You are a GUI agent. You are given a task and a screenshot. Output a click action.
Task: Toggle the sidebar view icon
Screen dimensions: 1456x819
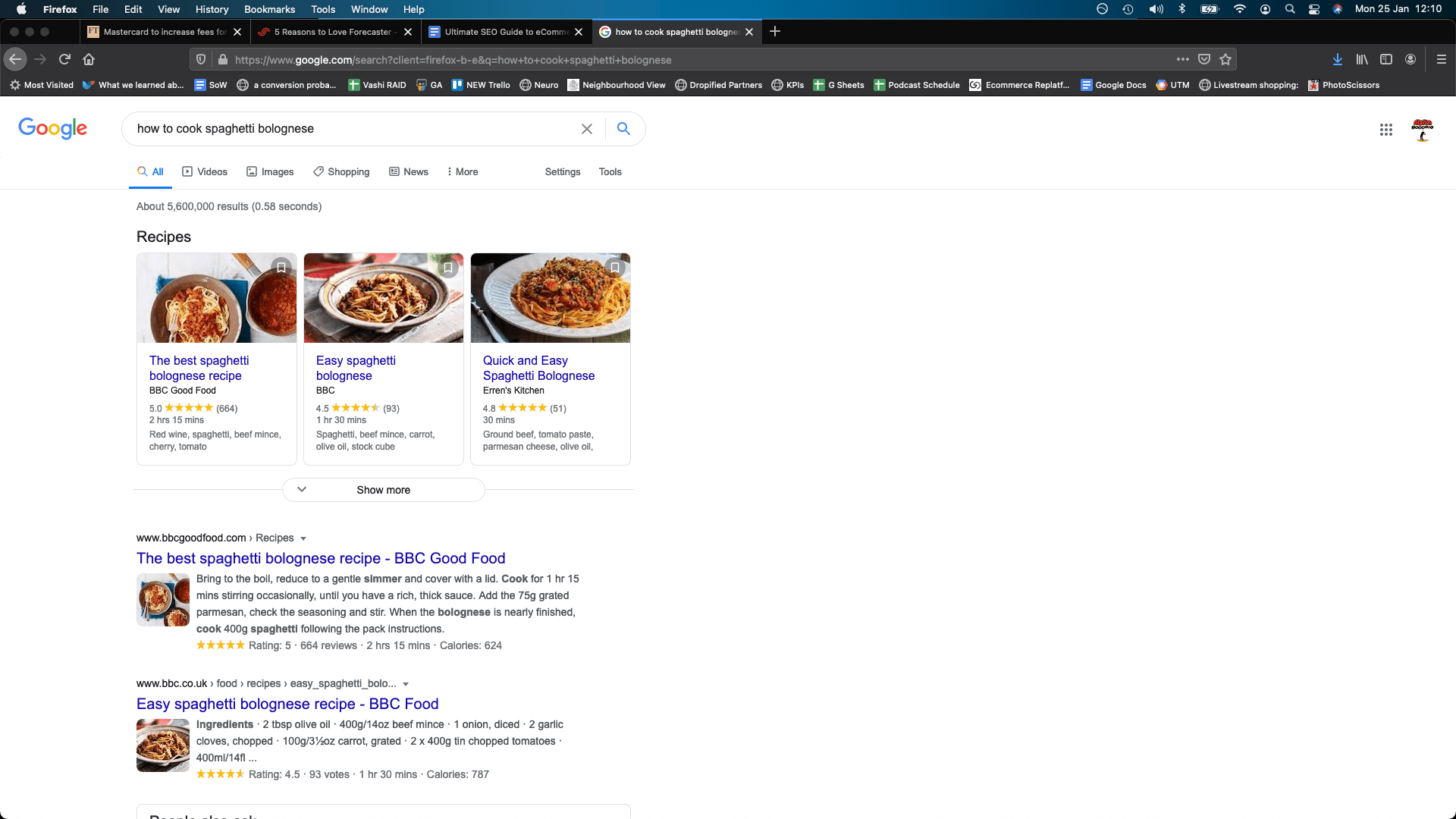click(1386, 59)
